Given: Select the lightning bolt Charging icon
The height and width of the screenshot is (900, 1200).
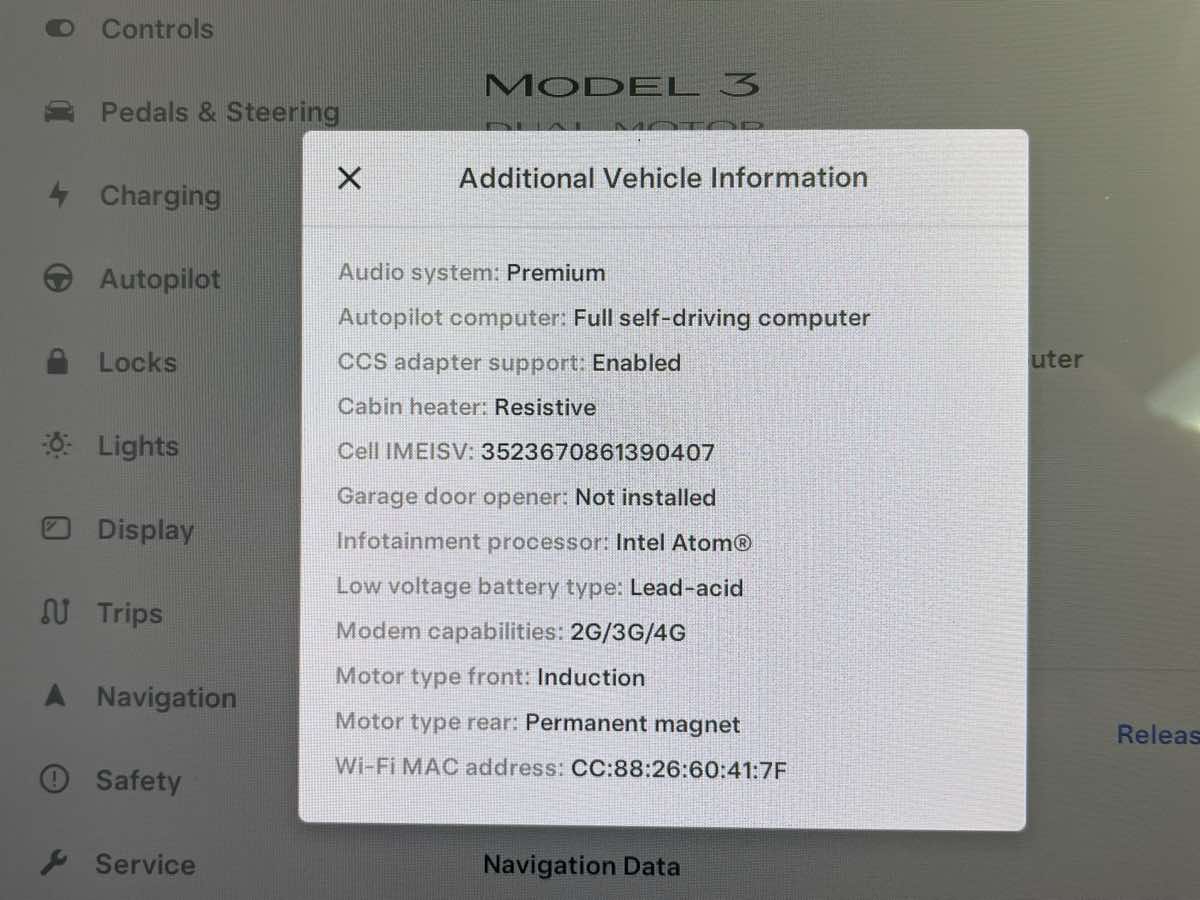Looking at the screenshot, I should [59, 195].
